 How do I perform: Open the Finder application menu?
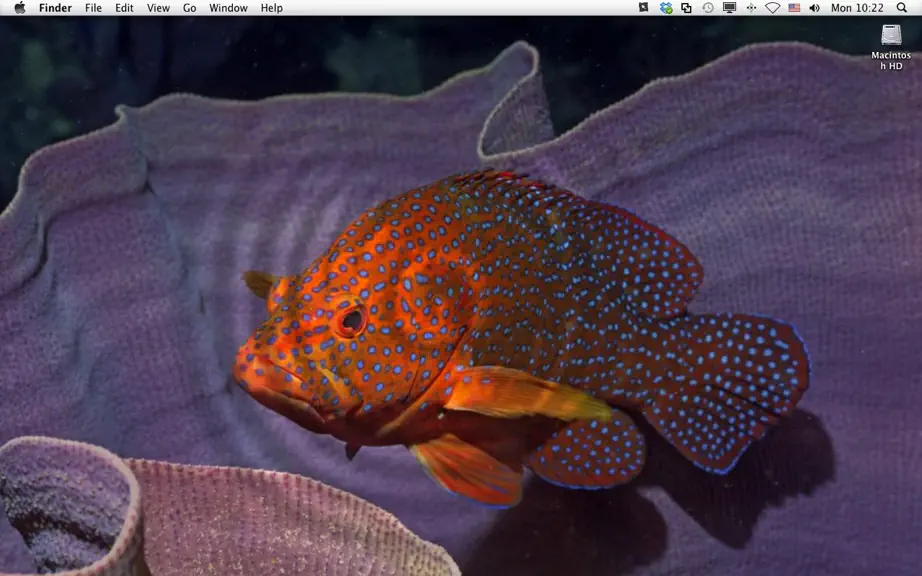pyautogui.click(x=55, y=8)
